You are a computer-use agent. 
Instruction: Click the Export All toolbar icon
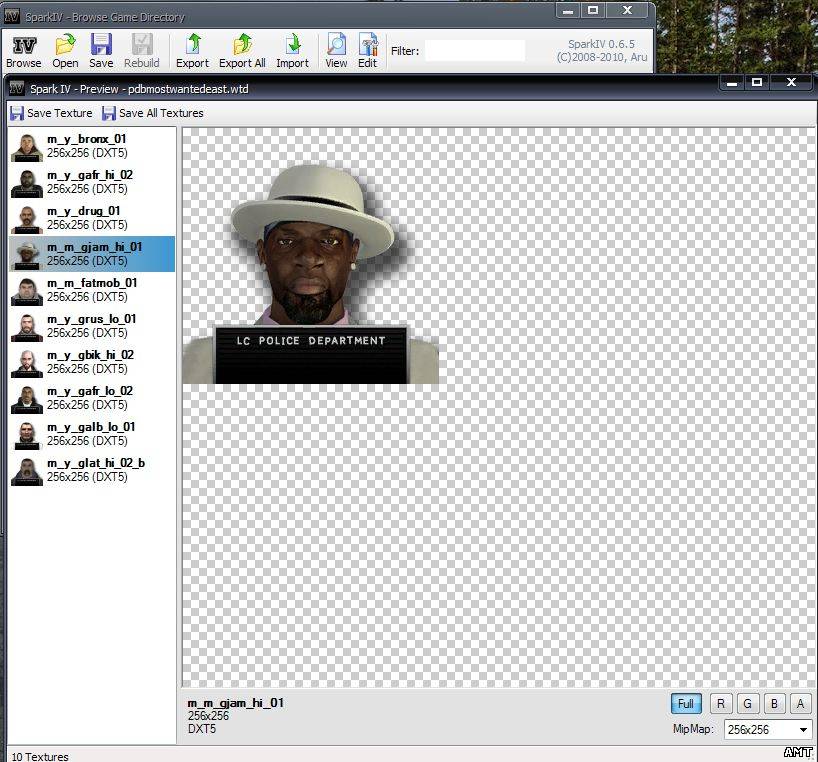coord(242,51)
